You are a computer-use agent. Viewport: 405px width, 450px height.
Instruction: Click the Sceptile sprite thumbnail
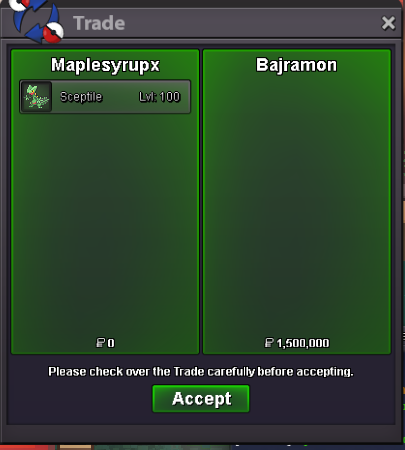36,97
